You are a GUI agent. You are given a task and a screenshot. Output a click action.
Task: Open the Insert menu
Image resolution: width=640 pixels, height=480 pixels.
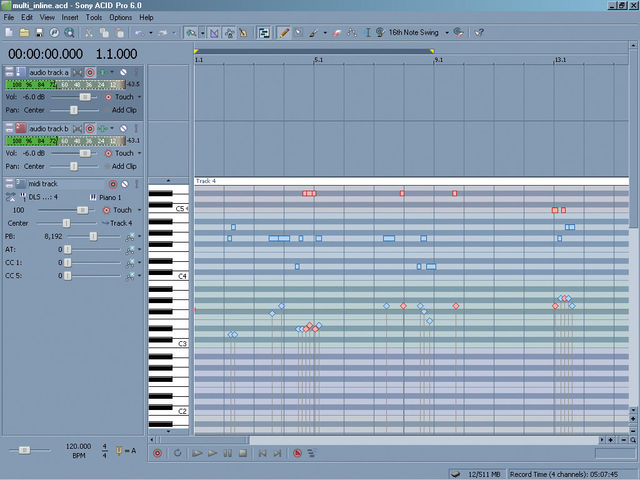[70, 18]
